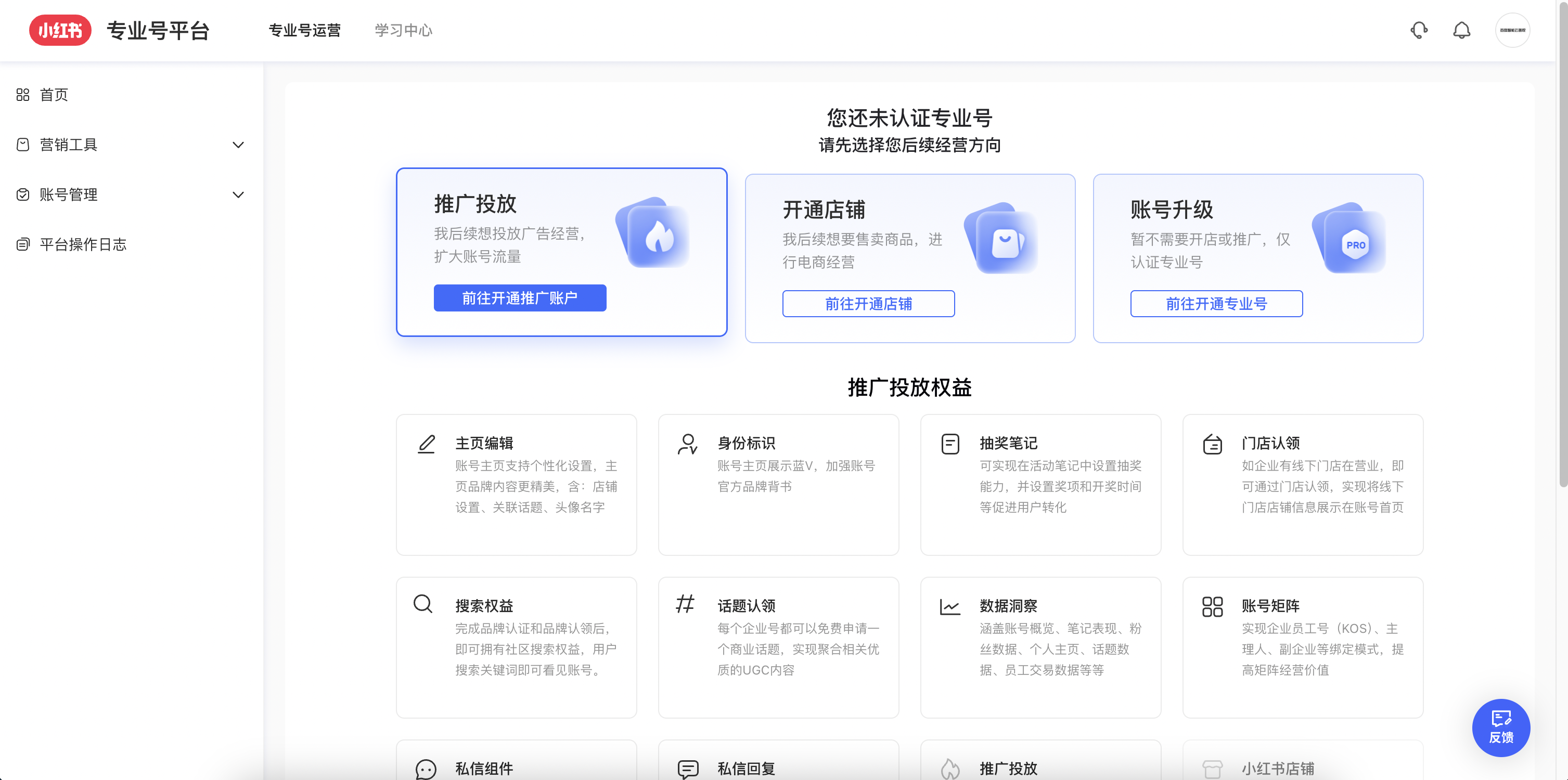Select the 首页 home icon in sidebar
Screen dimensions: 1568x780
[x=22, y=94]
